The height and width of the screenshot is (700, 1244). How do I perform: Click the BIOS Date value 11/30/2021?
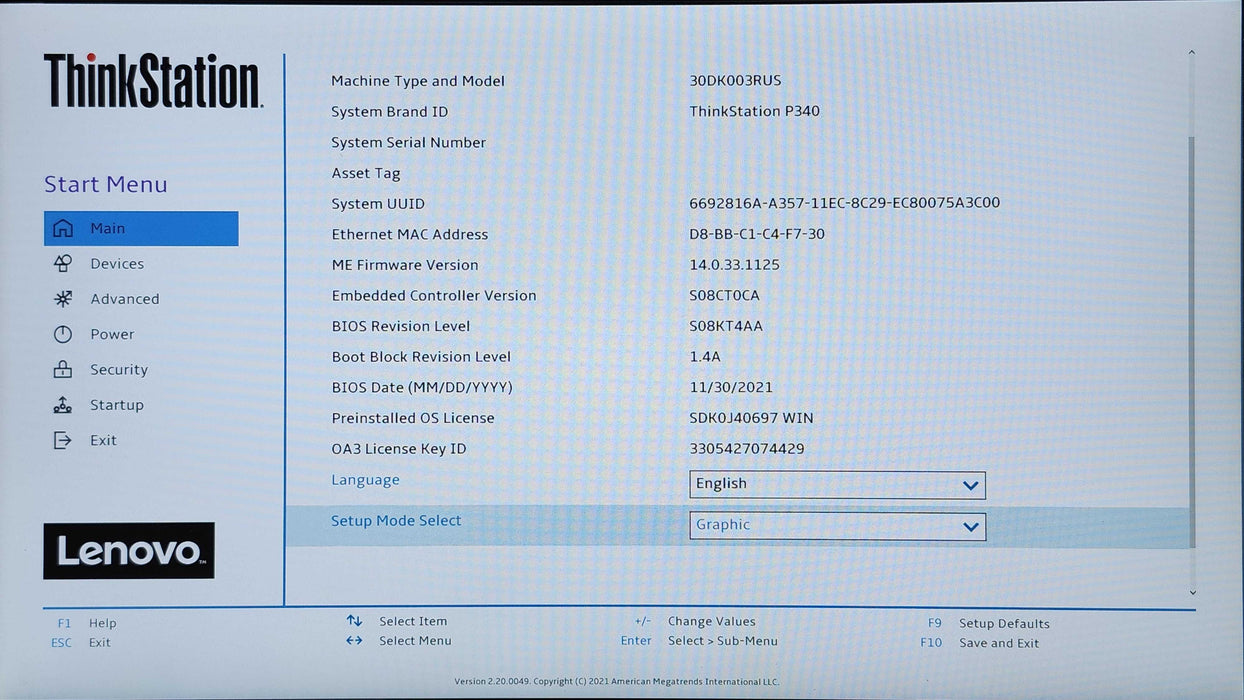click(x=731, y=387)
